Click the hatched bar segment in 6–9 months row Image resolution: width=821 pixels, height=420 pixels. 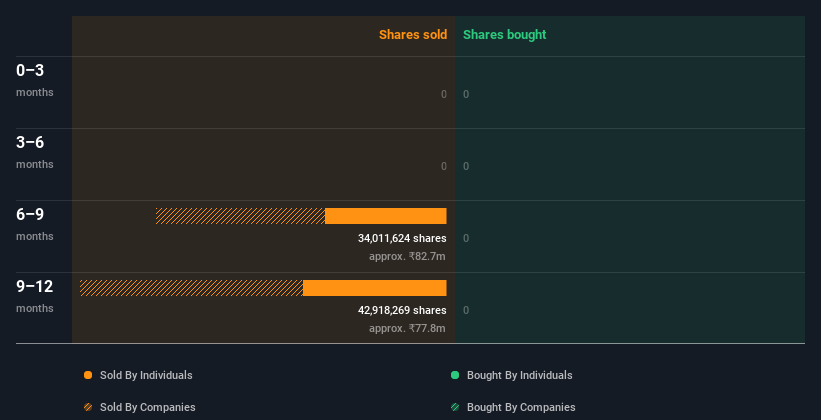240,216
